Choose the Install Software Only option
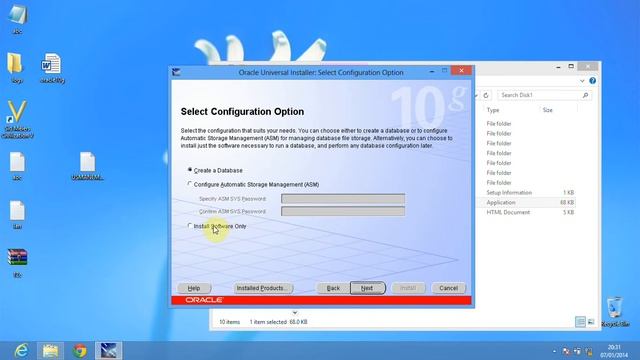This screenshot has width=640, height=360. [x=190, y=225]
